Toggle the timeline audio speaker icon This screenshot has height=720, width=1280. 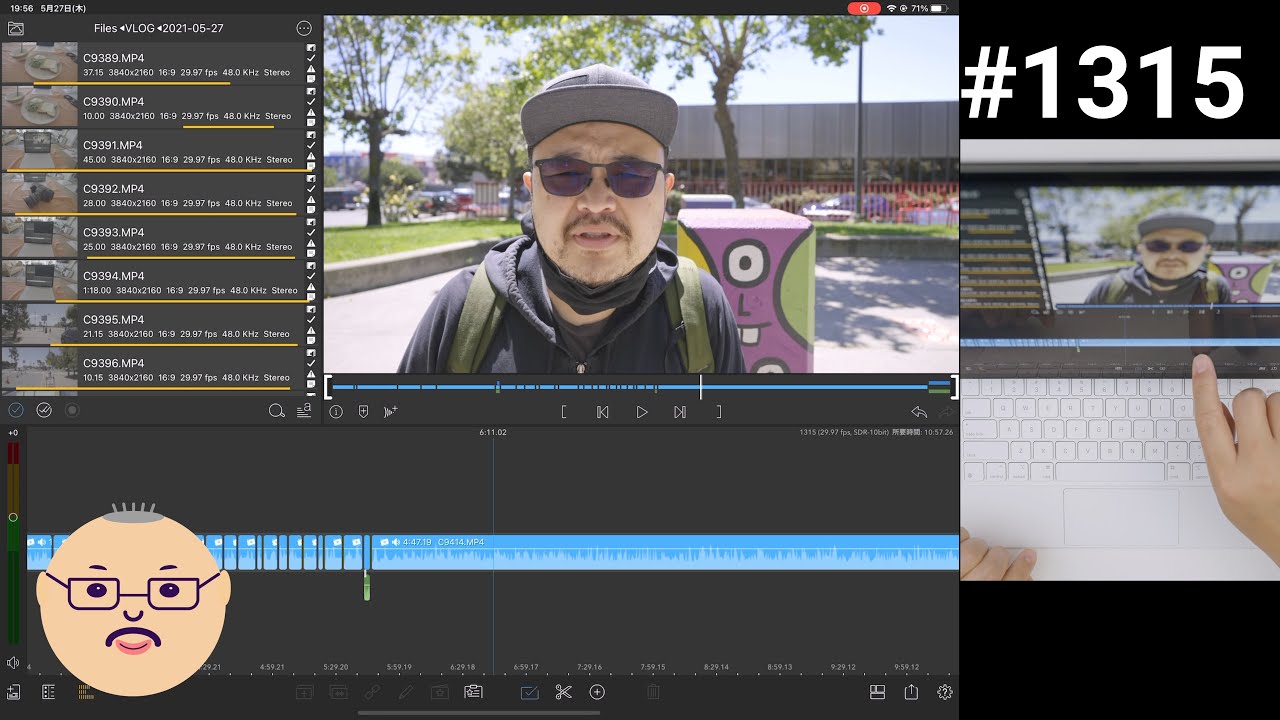pos(13,662)
